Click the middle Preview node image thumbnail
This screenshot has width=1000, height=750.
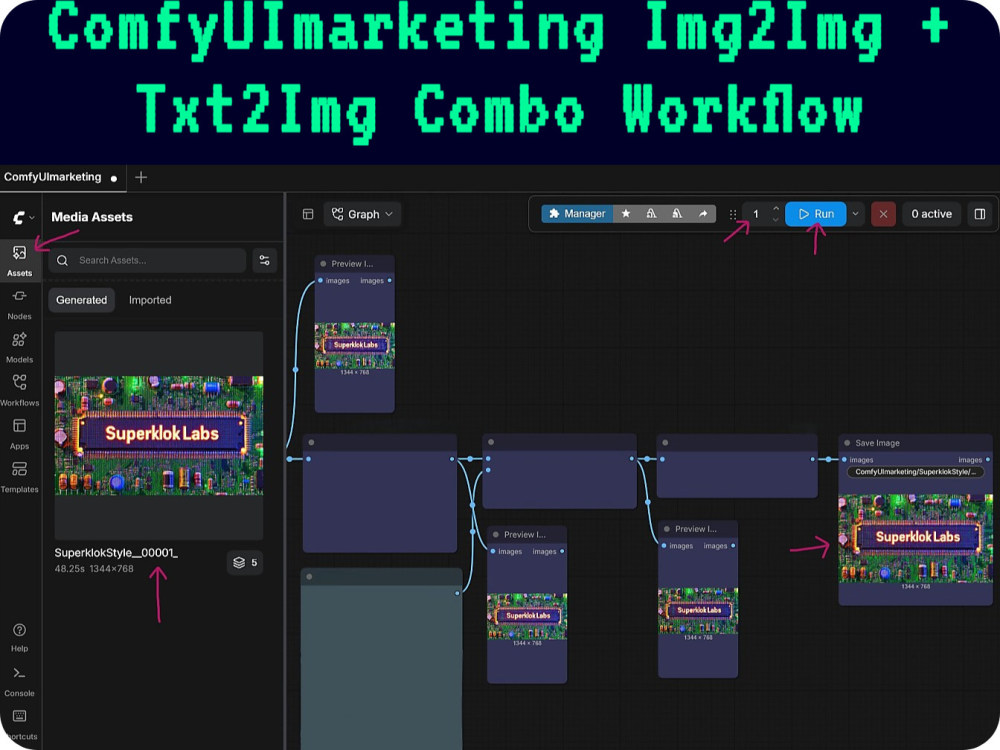coord(527,616)
